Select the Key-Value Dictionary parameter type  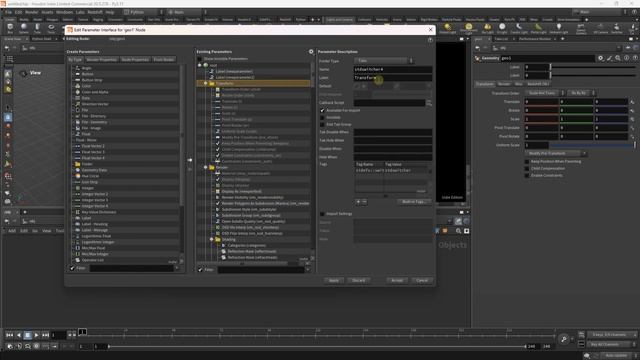coord(99,212)
